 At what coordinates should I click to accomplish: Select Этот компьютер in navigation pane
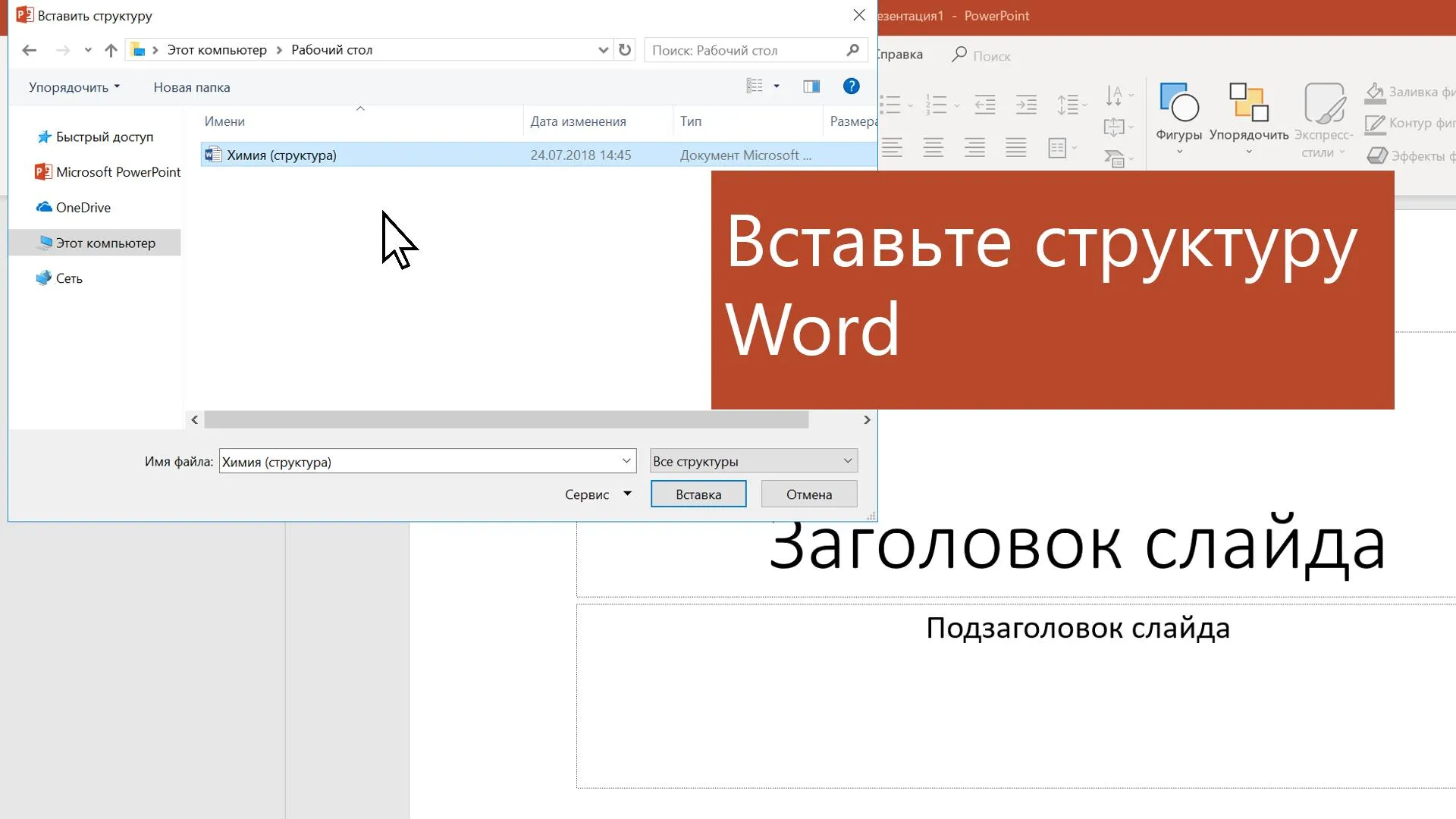tap(96, 243)
